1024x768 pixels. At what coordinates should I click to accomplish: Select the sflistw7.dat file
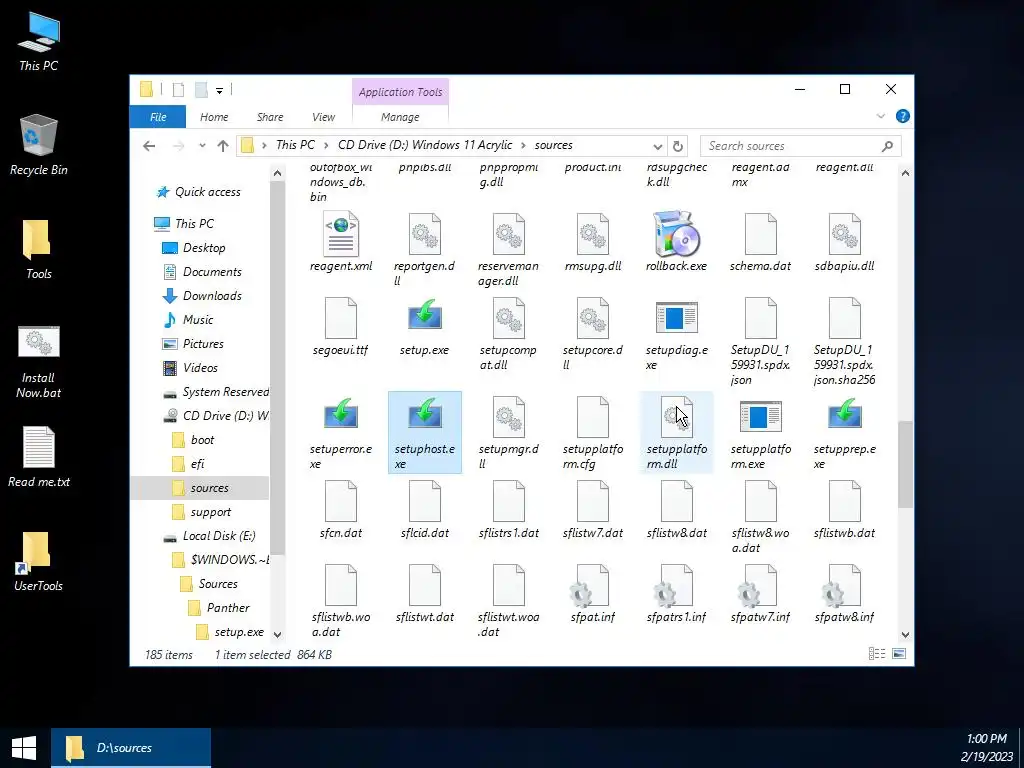[x=592, y=509]
